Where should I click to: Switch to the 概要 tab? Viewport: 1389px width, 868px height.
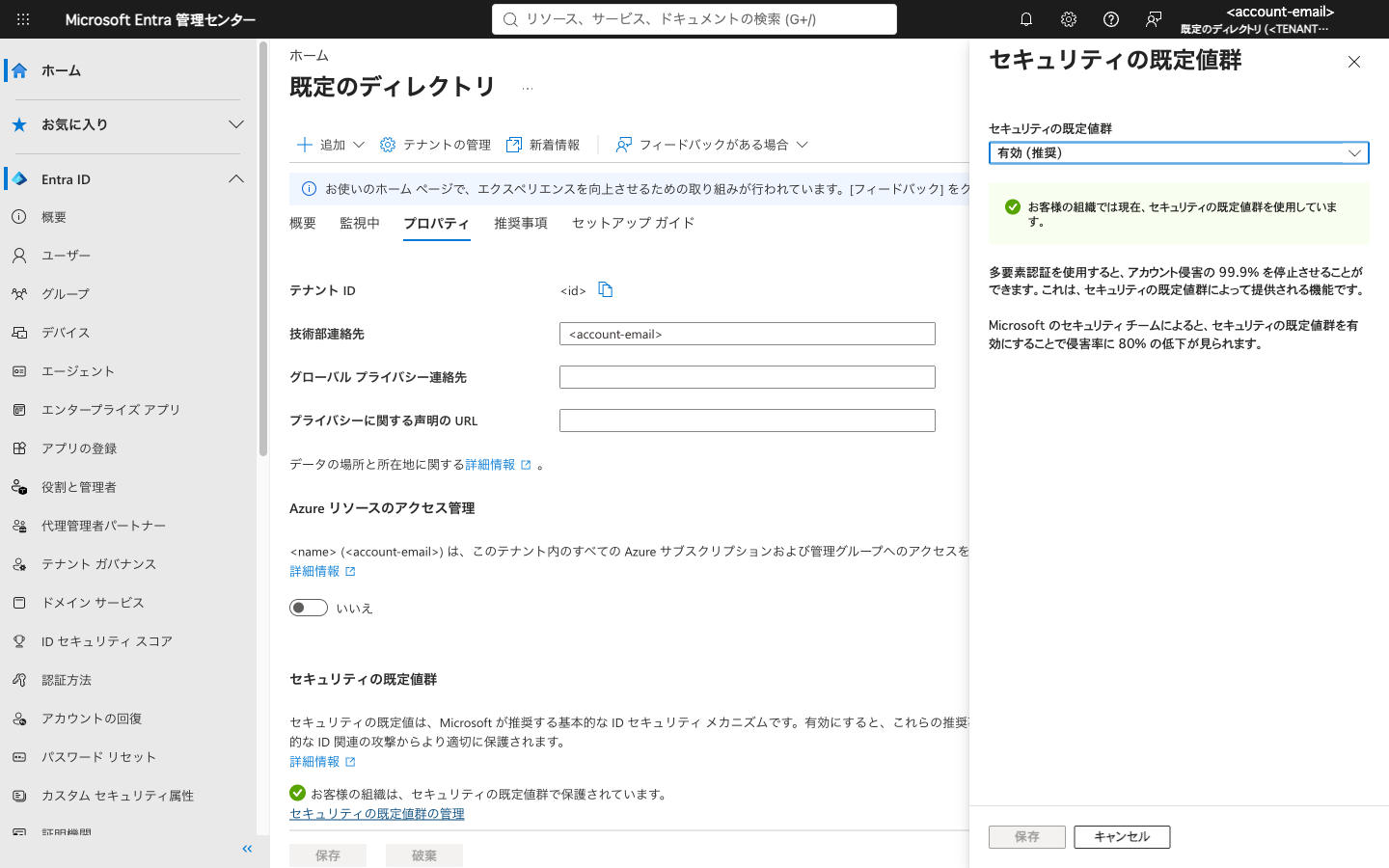(x=303, y=223)
